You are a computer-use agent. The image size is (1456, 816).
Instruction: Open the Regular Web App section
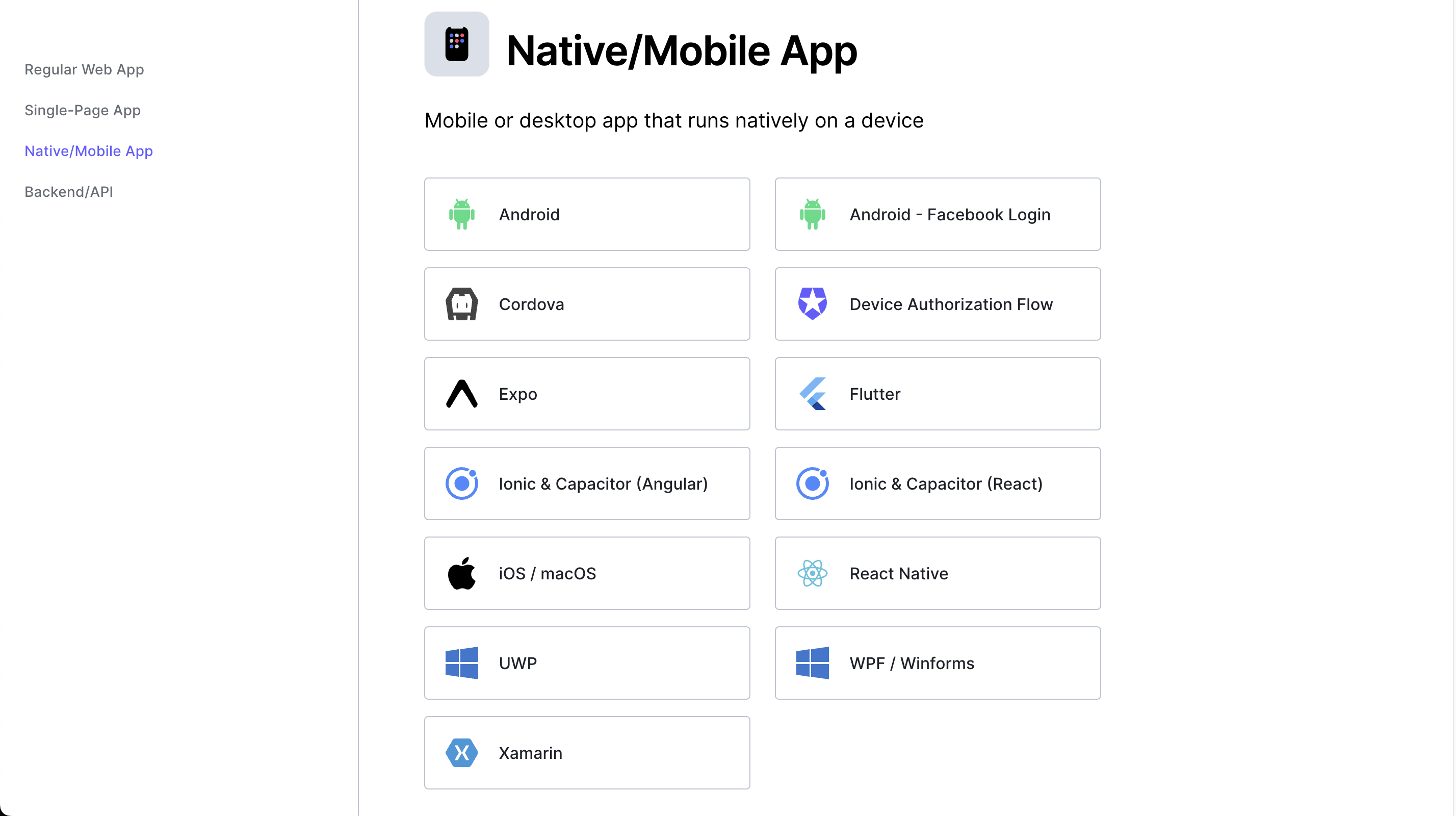(x=84, y=69)
